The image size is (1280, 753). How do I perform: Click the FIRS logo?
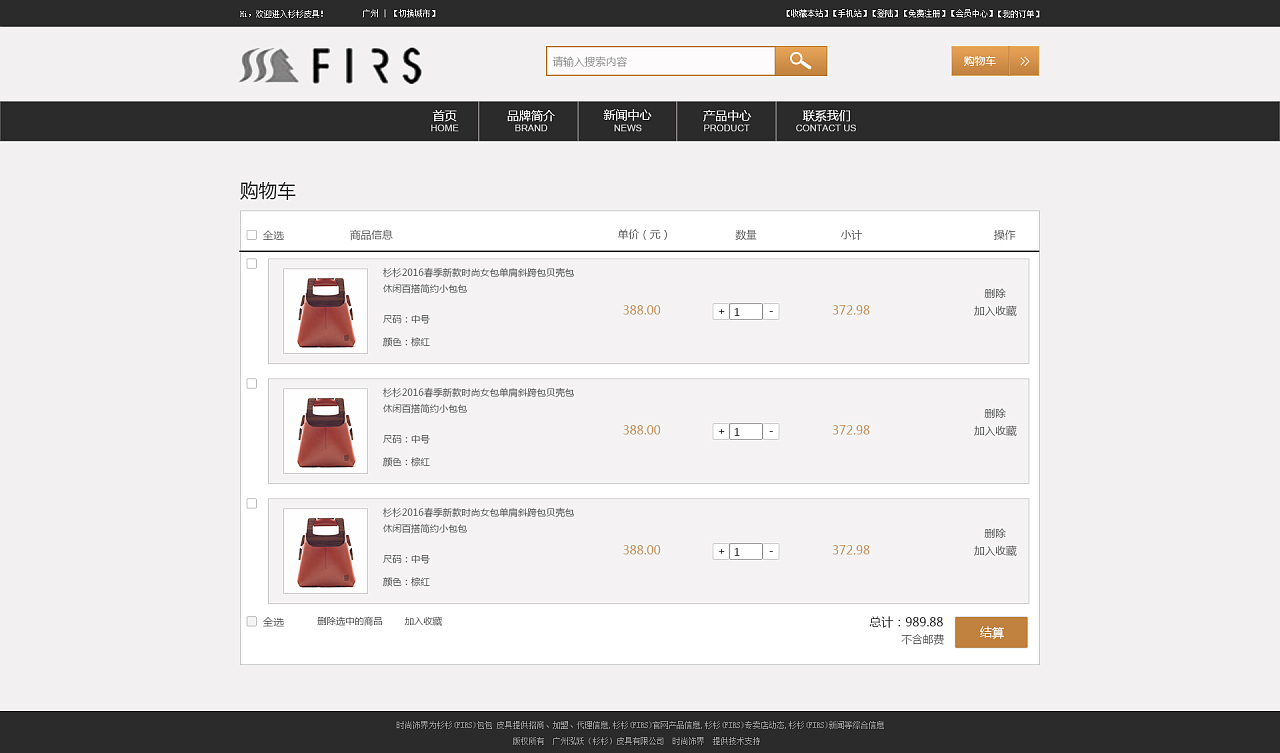330,66
